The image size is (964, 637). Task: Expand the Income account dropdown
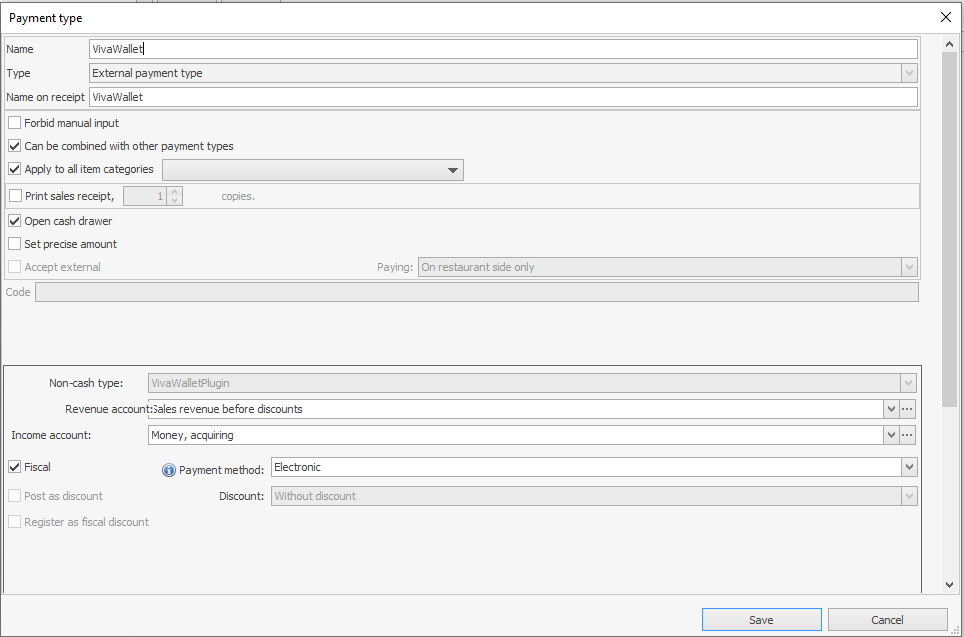click(890, 435)
